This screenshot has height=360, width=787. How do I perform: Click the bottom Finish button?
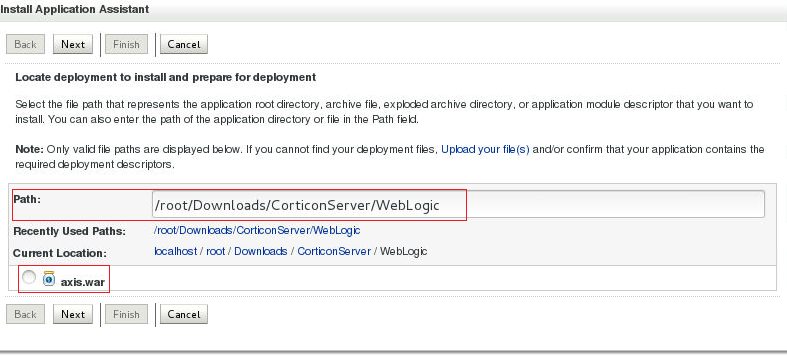pyautogui.click(x=126, y=314)
